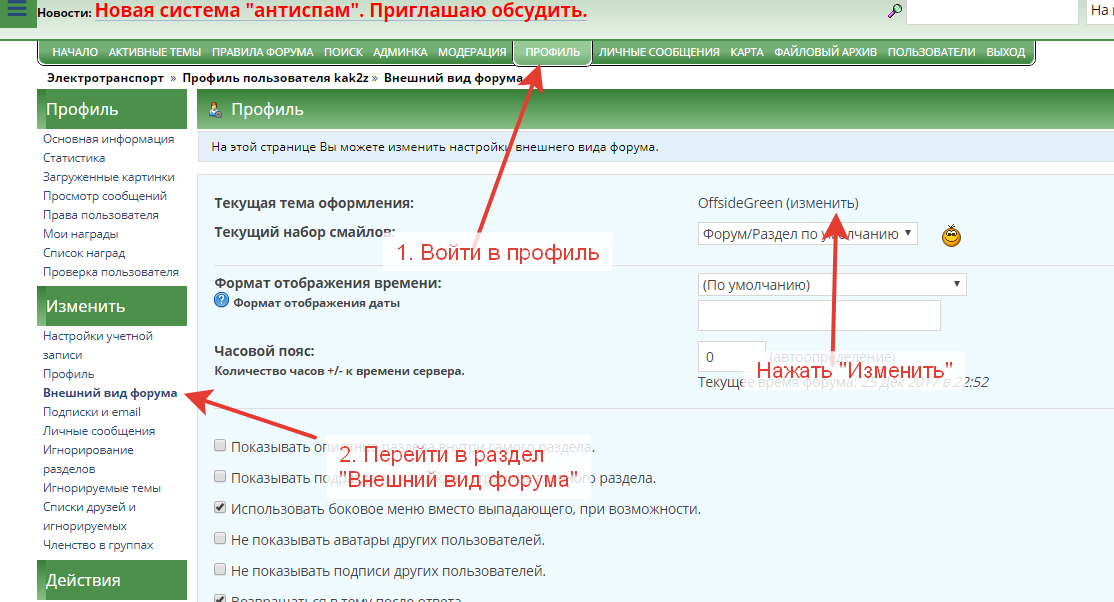
Task: Click the profile icon in the Профиль header
Action: [x=214, y=110]
